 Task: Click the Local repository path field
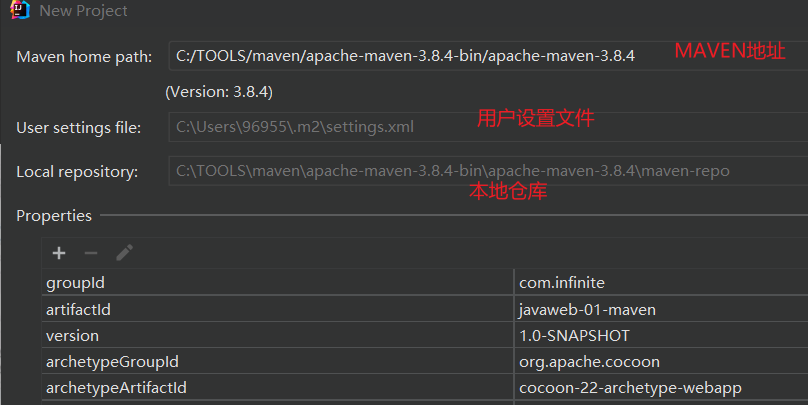pyautogui.click(x=488, y=171)
